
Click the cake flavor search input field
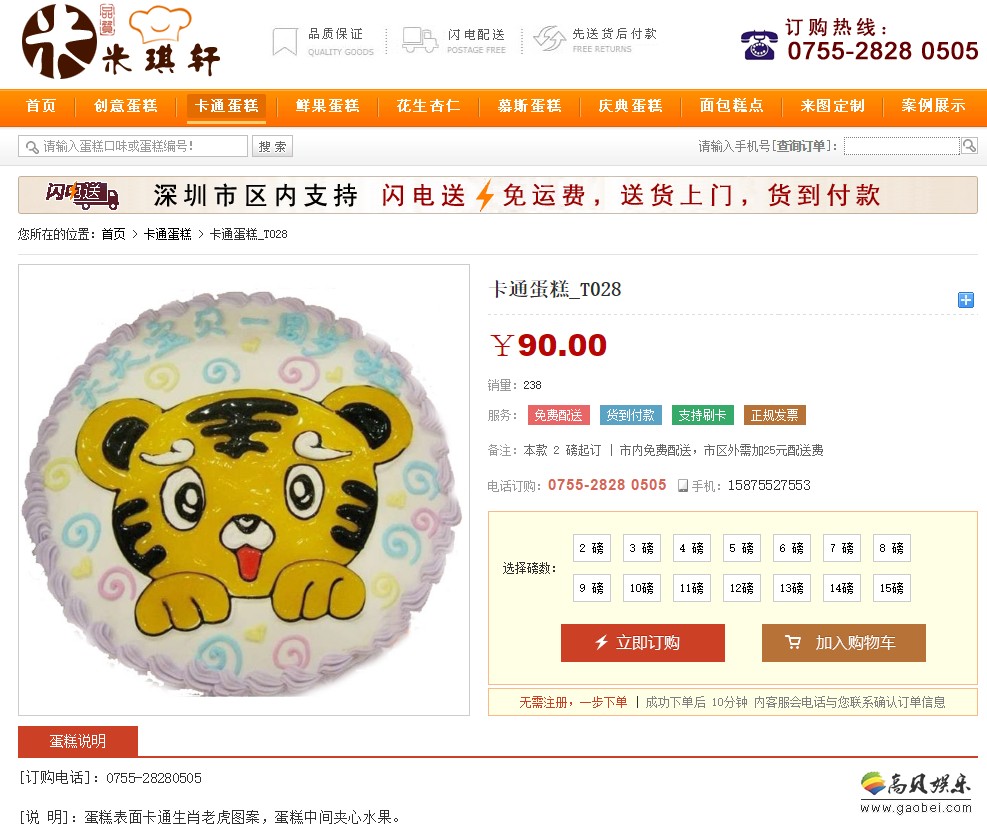coord(133,146)
